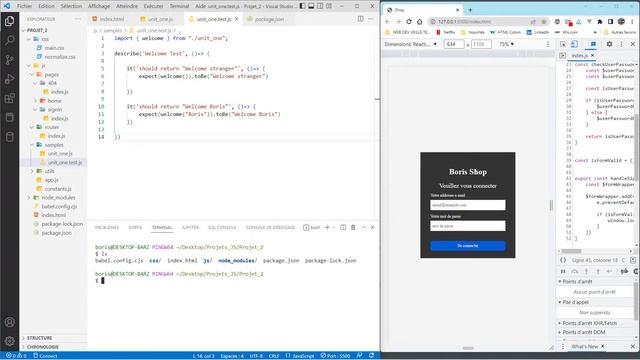Open the Terminal menu in the menu bar
Screen dimensions: 640x360
(179, 6)
